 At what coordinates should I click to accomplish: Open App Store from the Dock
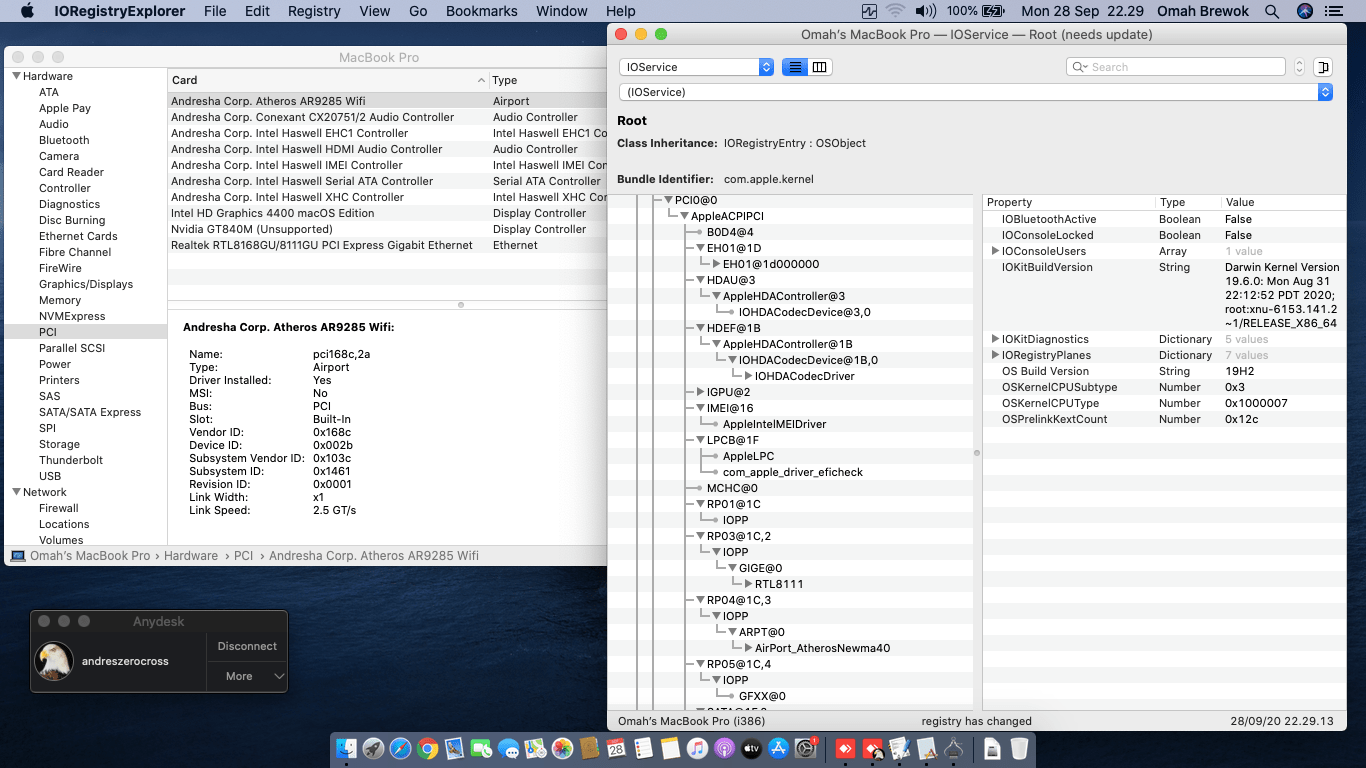pos(779,748)
